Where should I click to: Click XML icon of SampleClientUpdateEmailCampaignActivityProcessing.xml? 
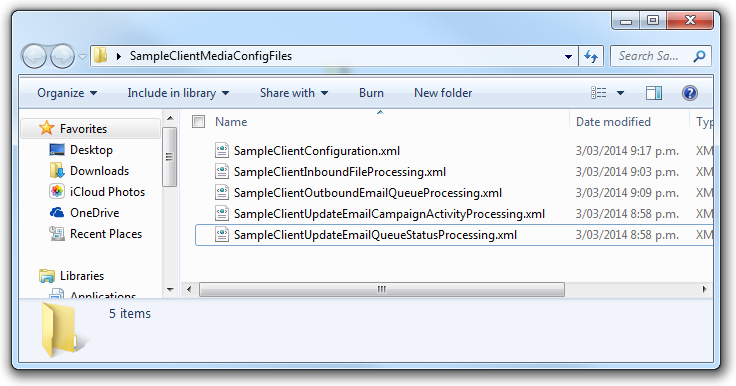coord(222,213)
